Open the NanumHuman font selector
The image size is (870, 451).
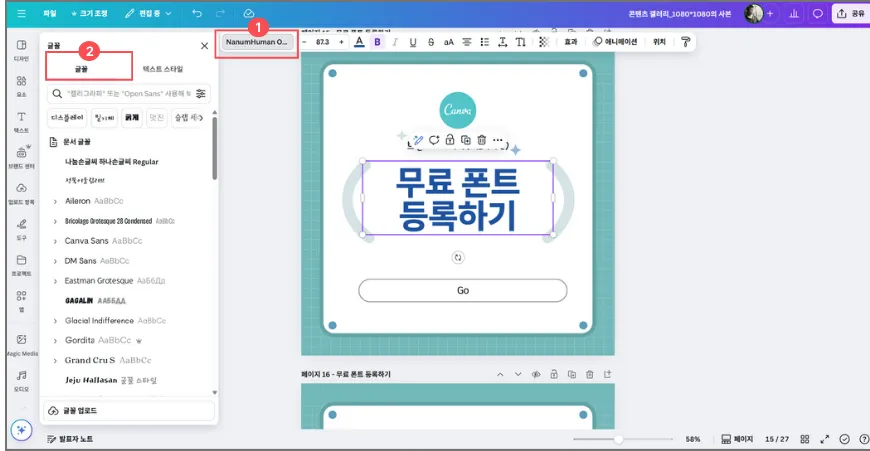(256, 42)
